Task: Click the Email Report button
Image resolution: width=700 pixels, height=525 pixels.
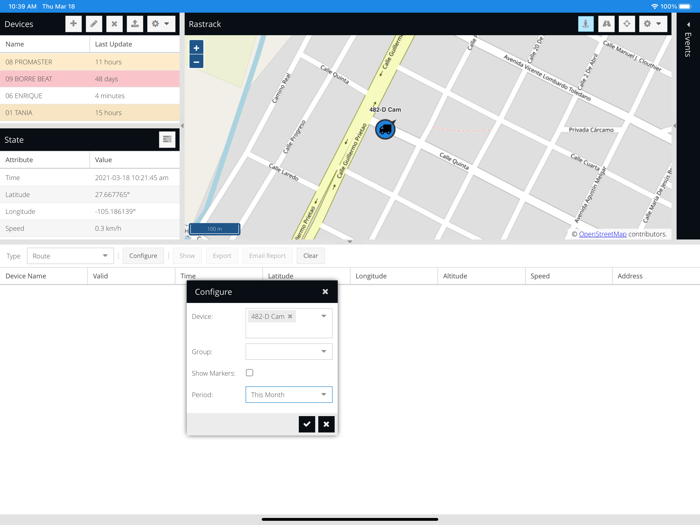Action: pos(267,256)
